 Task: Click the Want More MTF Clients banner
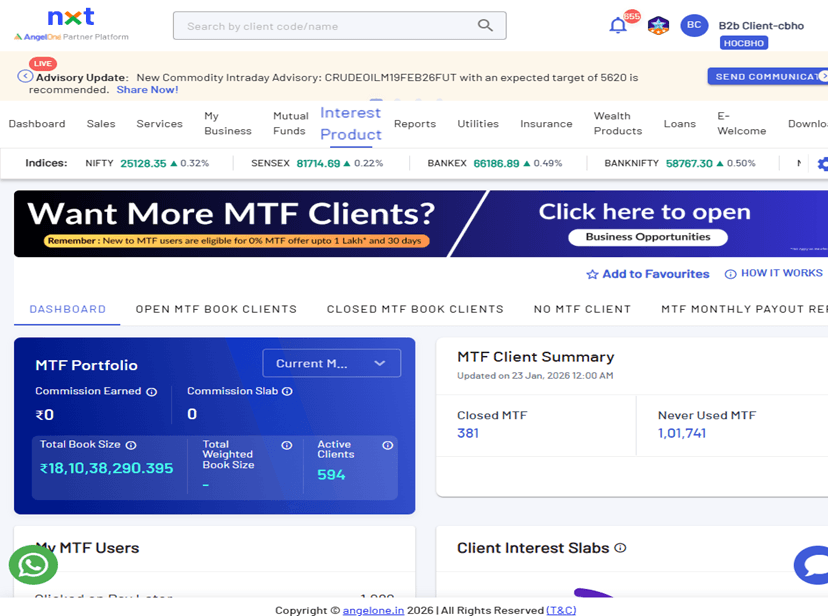pyautogui.click(x=421, y=224)
